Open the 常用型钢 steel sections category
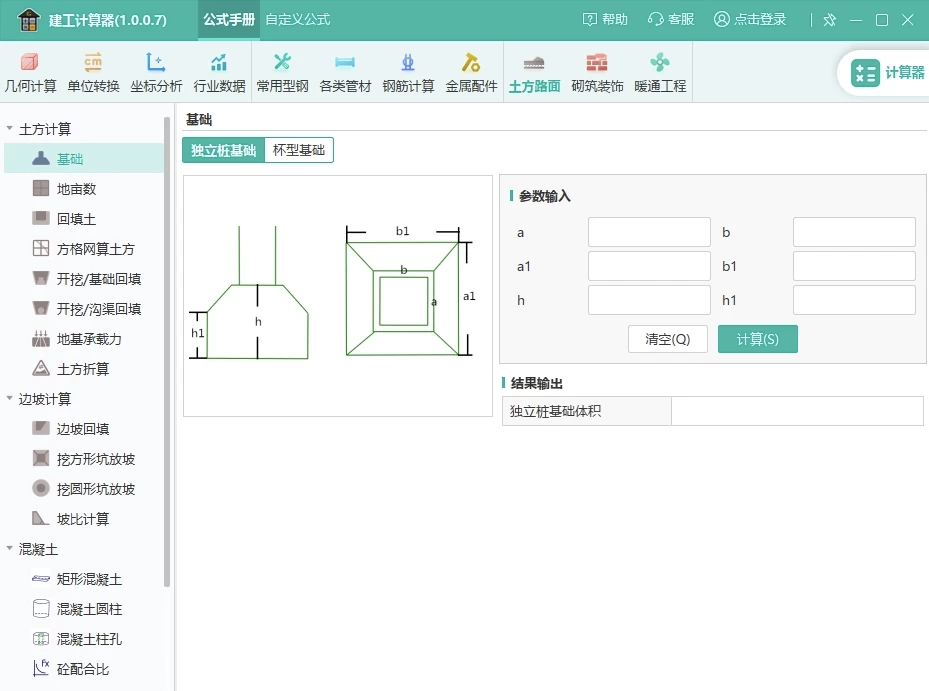The image size is (929, 691). coord(282,72)
